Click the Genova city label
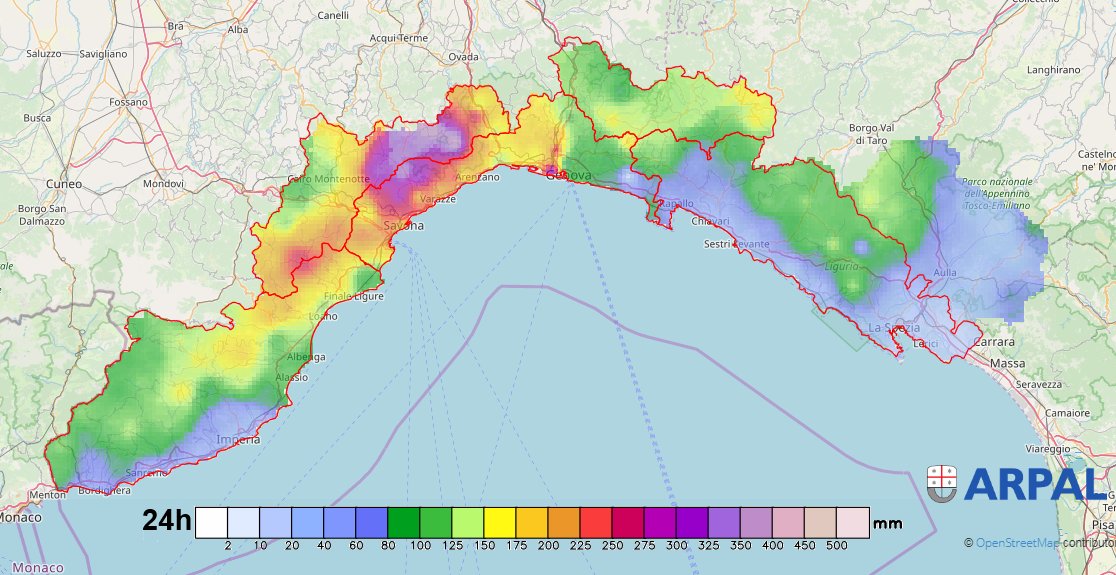1116x575 pixels. point(568,175)
